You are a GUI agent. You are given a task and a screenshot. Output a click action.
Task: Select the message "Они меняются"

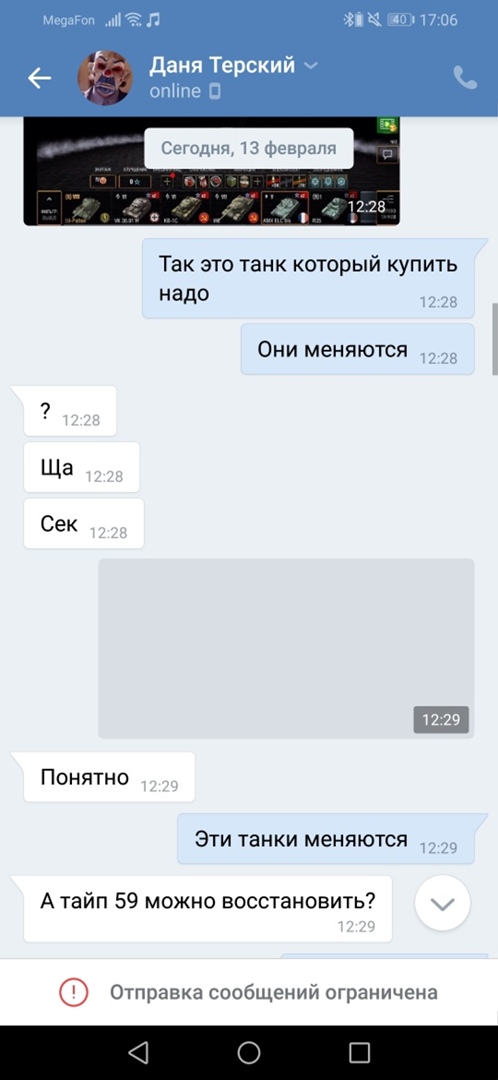point(357,349)
